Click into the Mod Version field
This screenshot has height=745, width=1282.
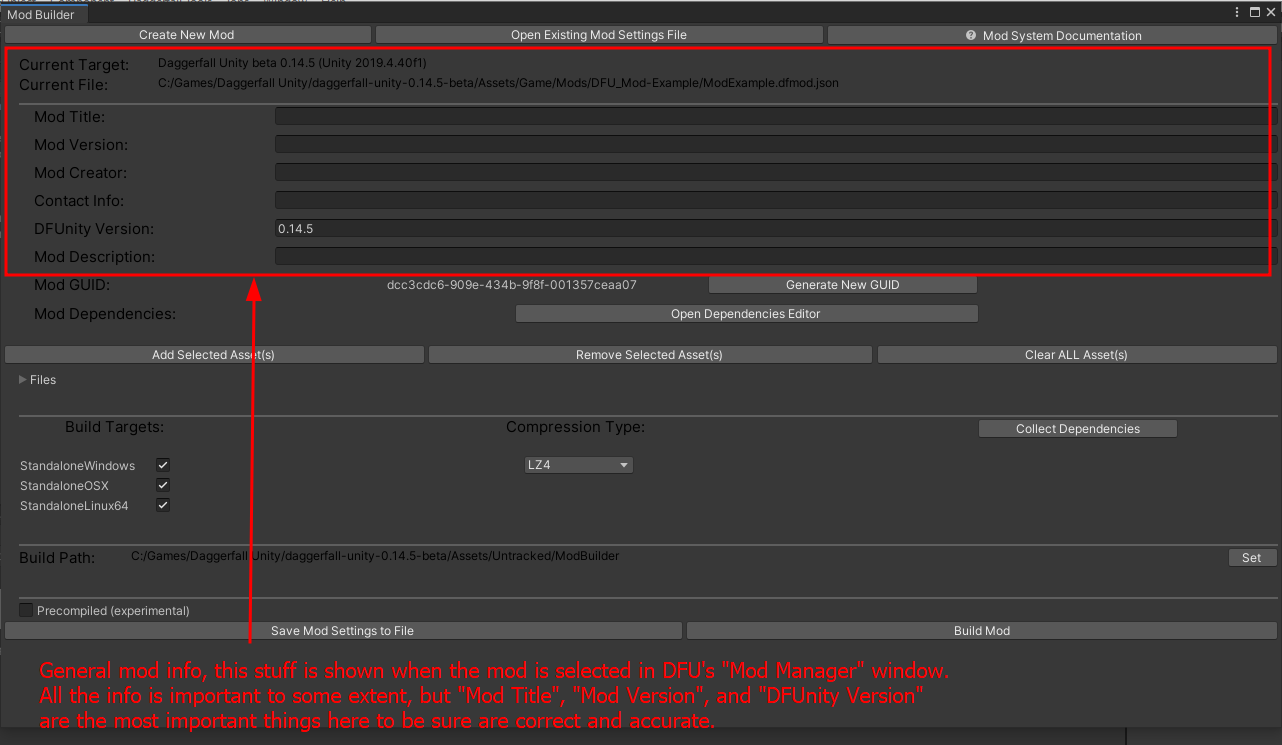coord(776,145)
